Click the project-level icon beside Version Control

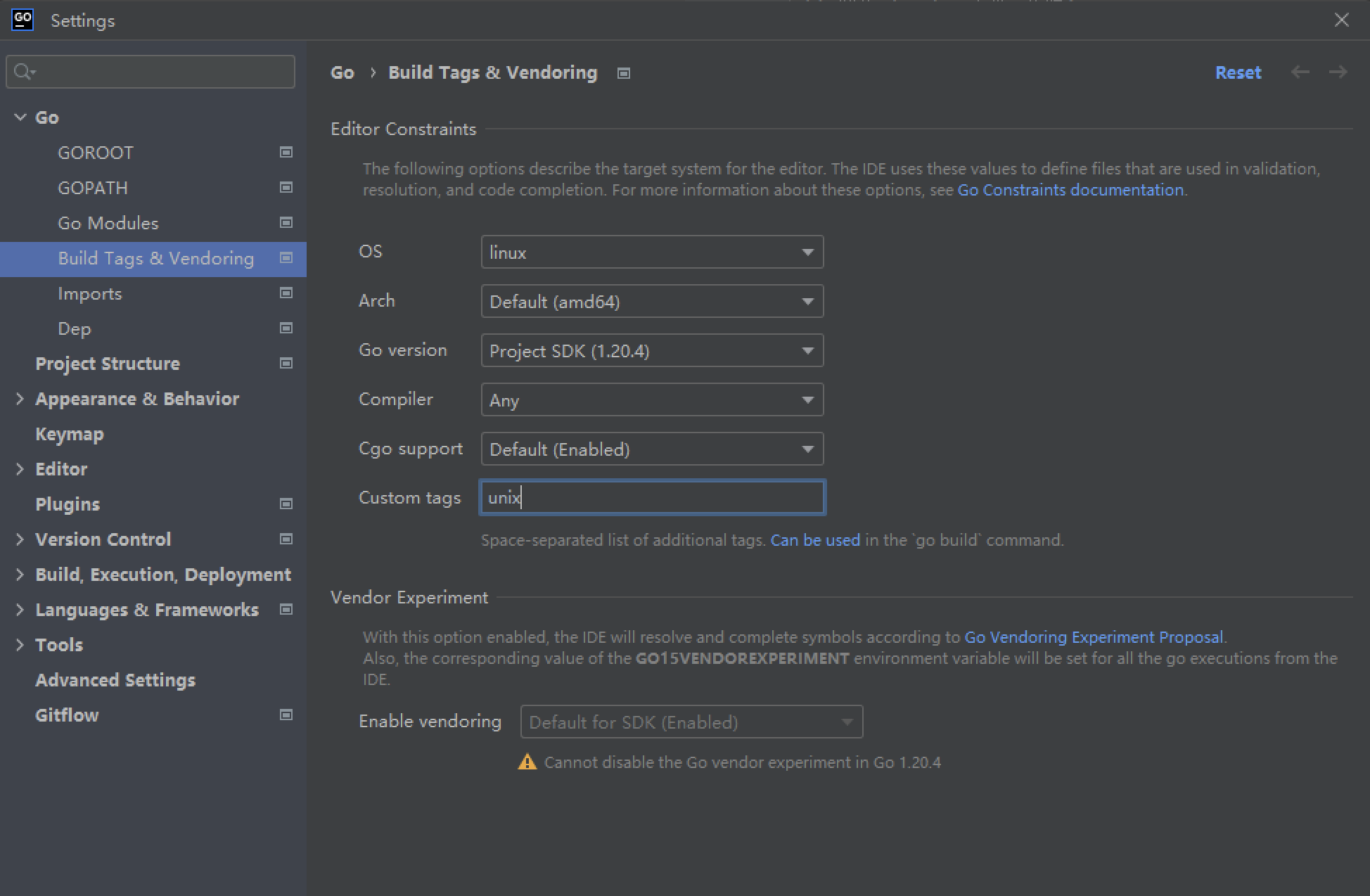pos(286,539)
